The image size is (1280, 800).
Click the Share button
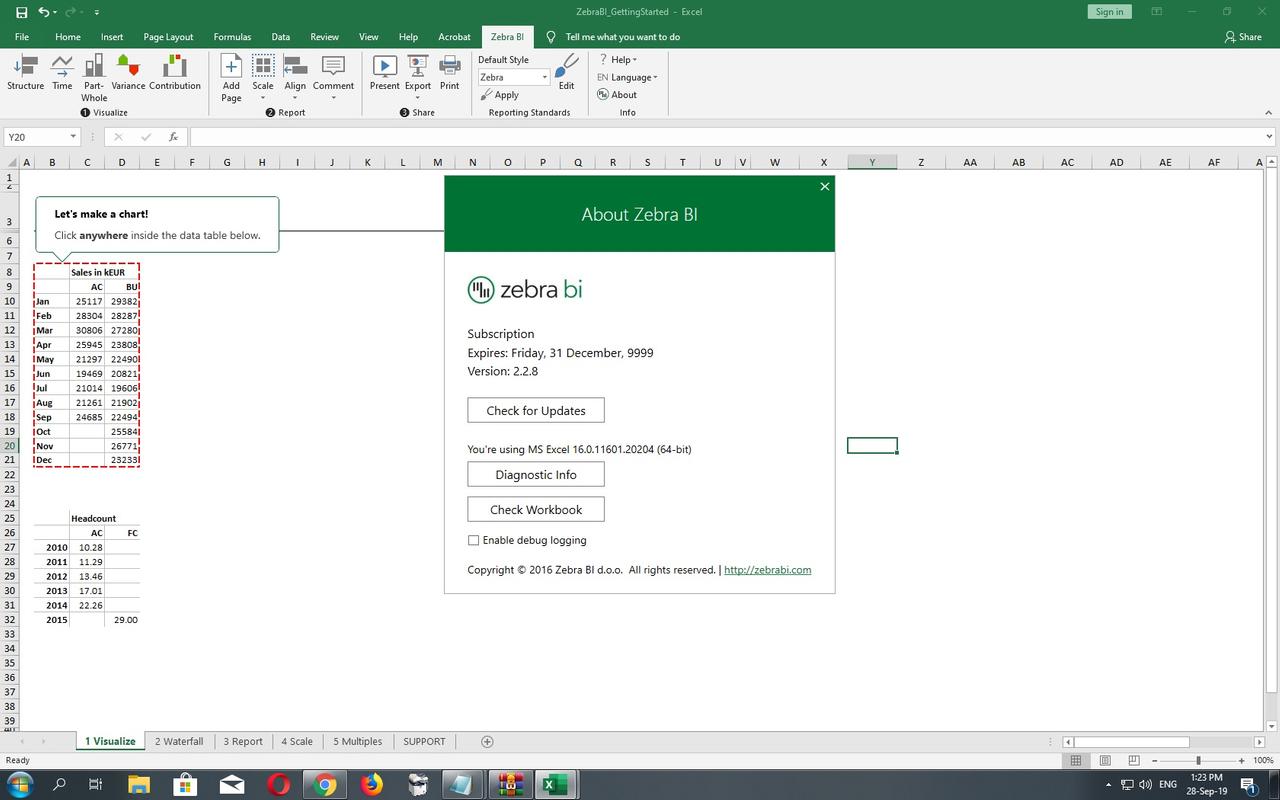point(1242,37)
